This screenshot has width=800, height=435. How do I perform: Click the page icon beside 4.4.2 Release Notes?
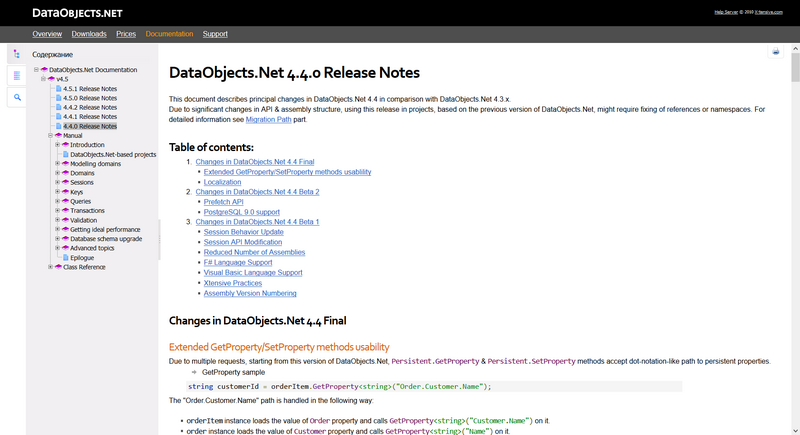[x=59, y=107]
